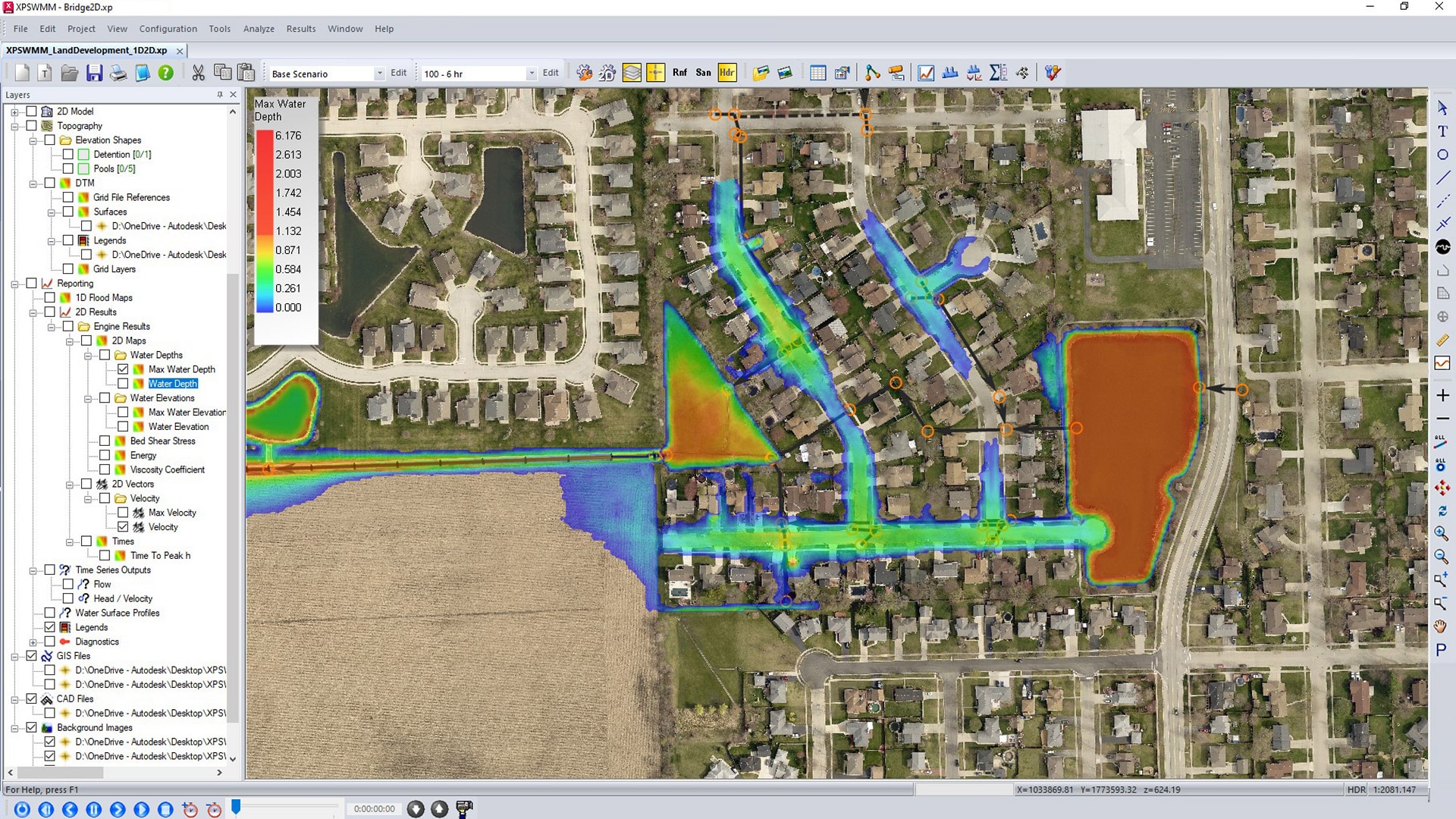Image resolution: width=1456 pixels, height=819 pixels.
Task: Uncheck the GIS Files checkbox
Action: 32,656
